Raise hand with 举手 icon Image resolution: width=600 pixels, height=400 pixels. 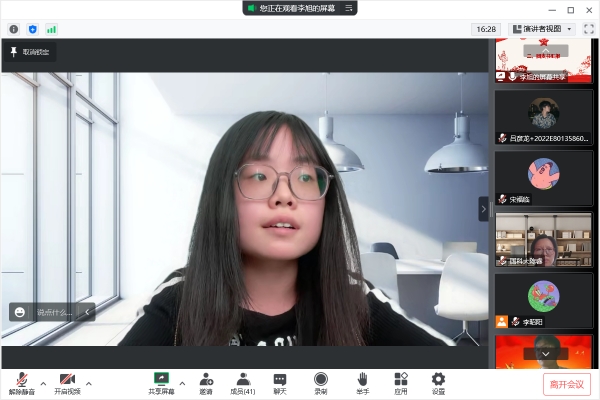pos(362,383)
